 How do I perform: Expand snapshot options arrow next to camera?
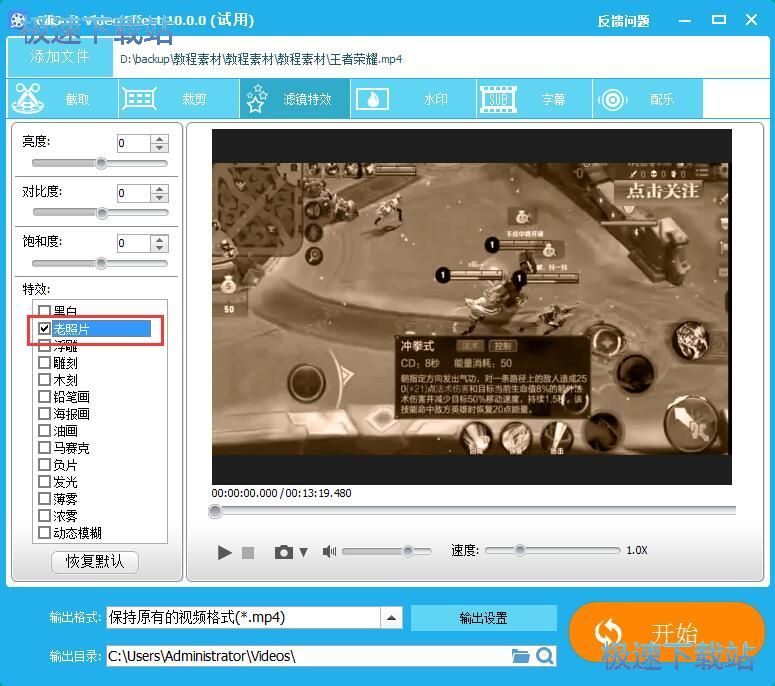tap(303, 552)
